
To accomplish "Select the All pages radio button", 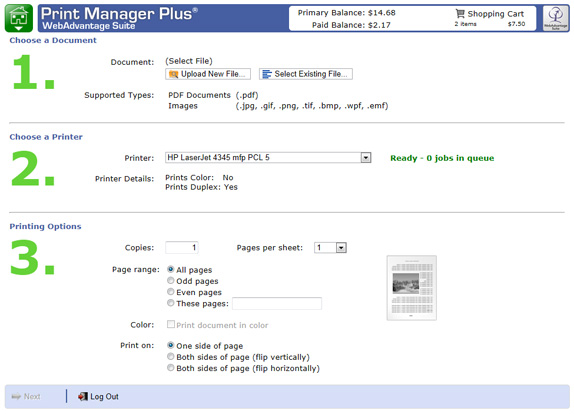I will 171,269.
